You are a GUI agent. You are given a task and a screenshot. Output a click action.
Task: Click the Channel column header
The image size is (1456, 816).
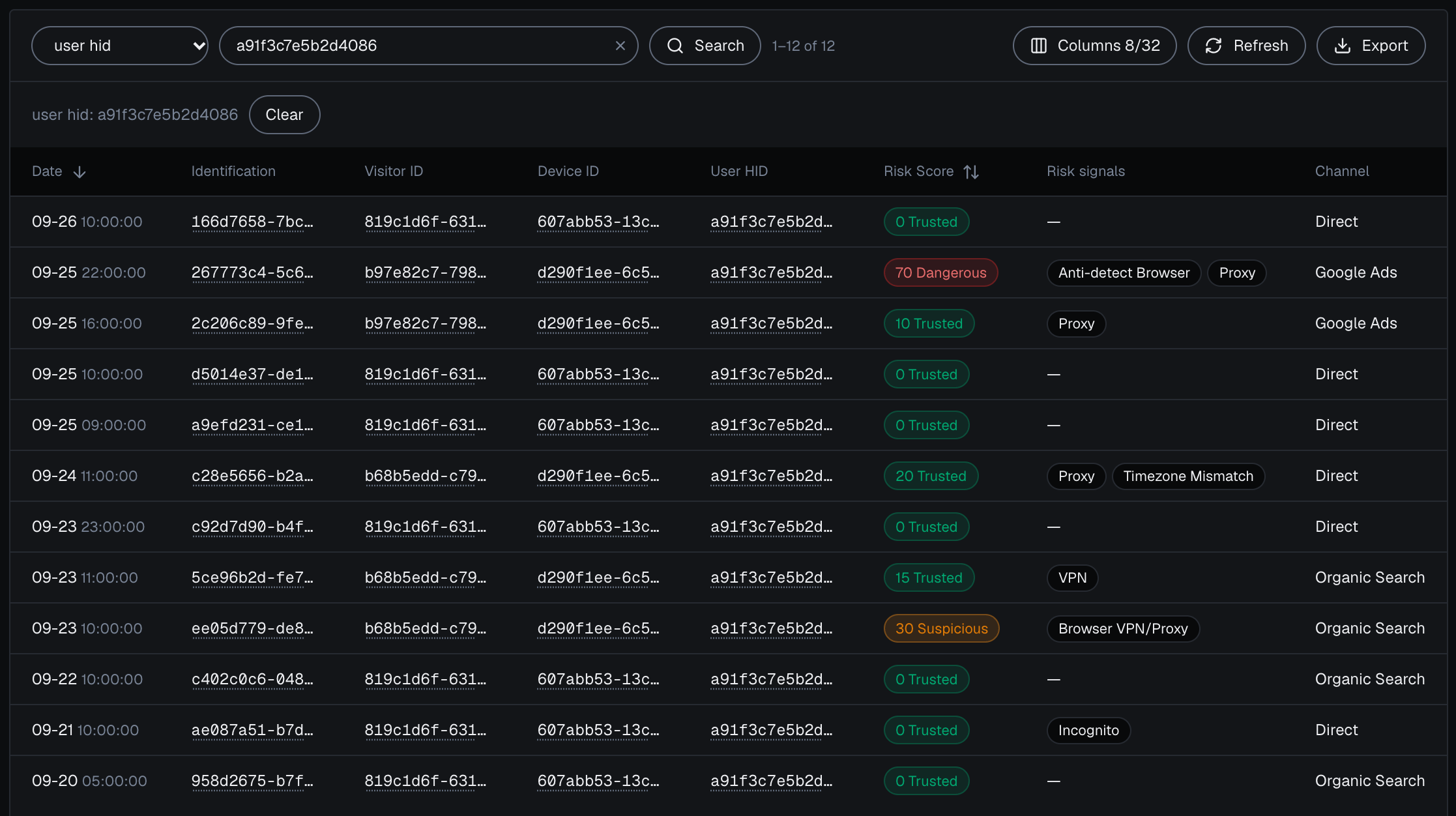[x=1342, y=171]
